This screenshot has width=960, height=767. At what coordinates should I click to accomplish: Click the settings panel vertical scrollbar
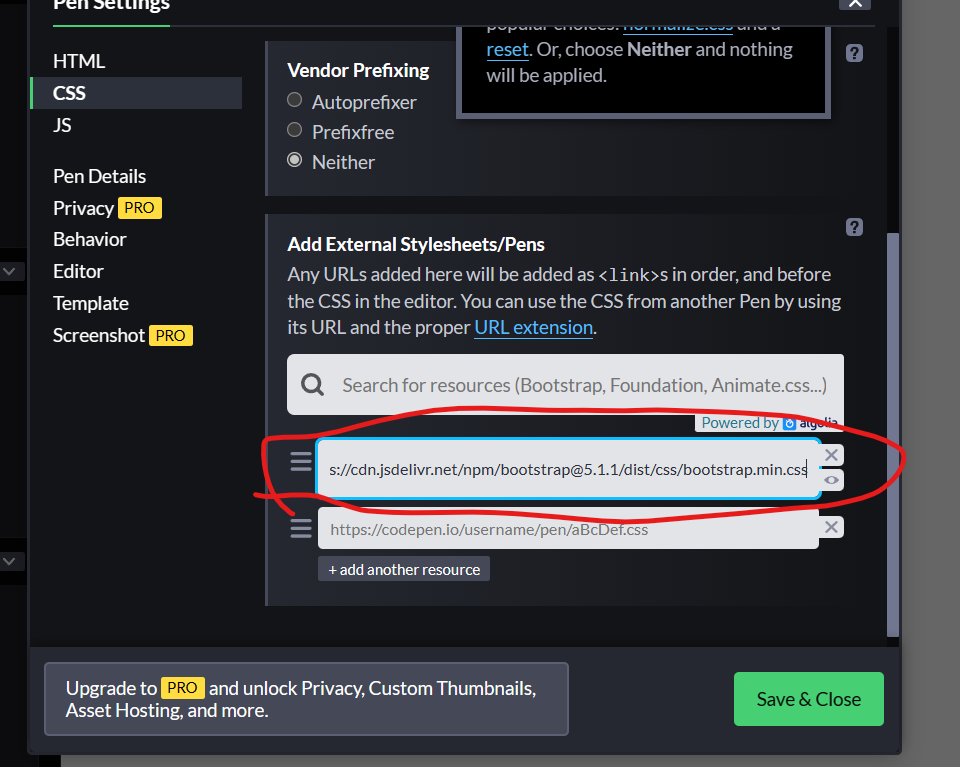(x=893, y=434)
